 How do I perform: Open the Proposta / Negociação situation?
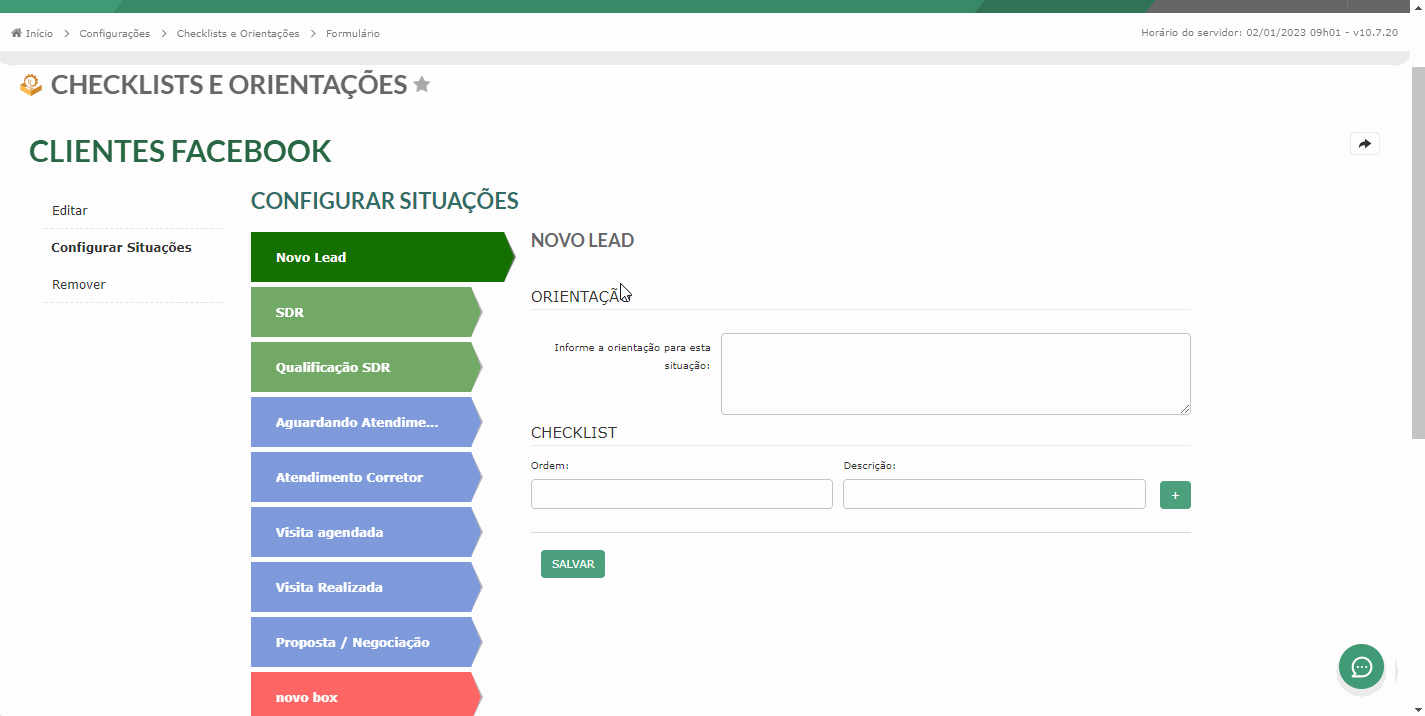(x=366, y=642)
